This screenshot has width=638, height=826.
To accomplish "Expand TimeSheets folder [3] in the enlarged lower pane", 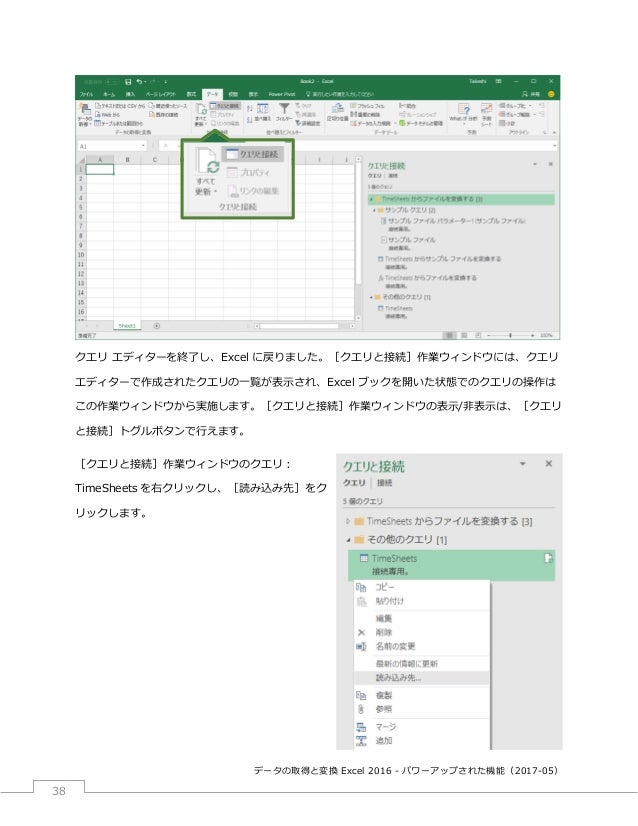I will [x=348, y=521].
